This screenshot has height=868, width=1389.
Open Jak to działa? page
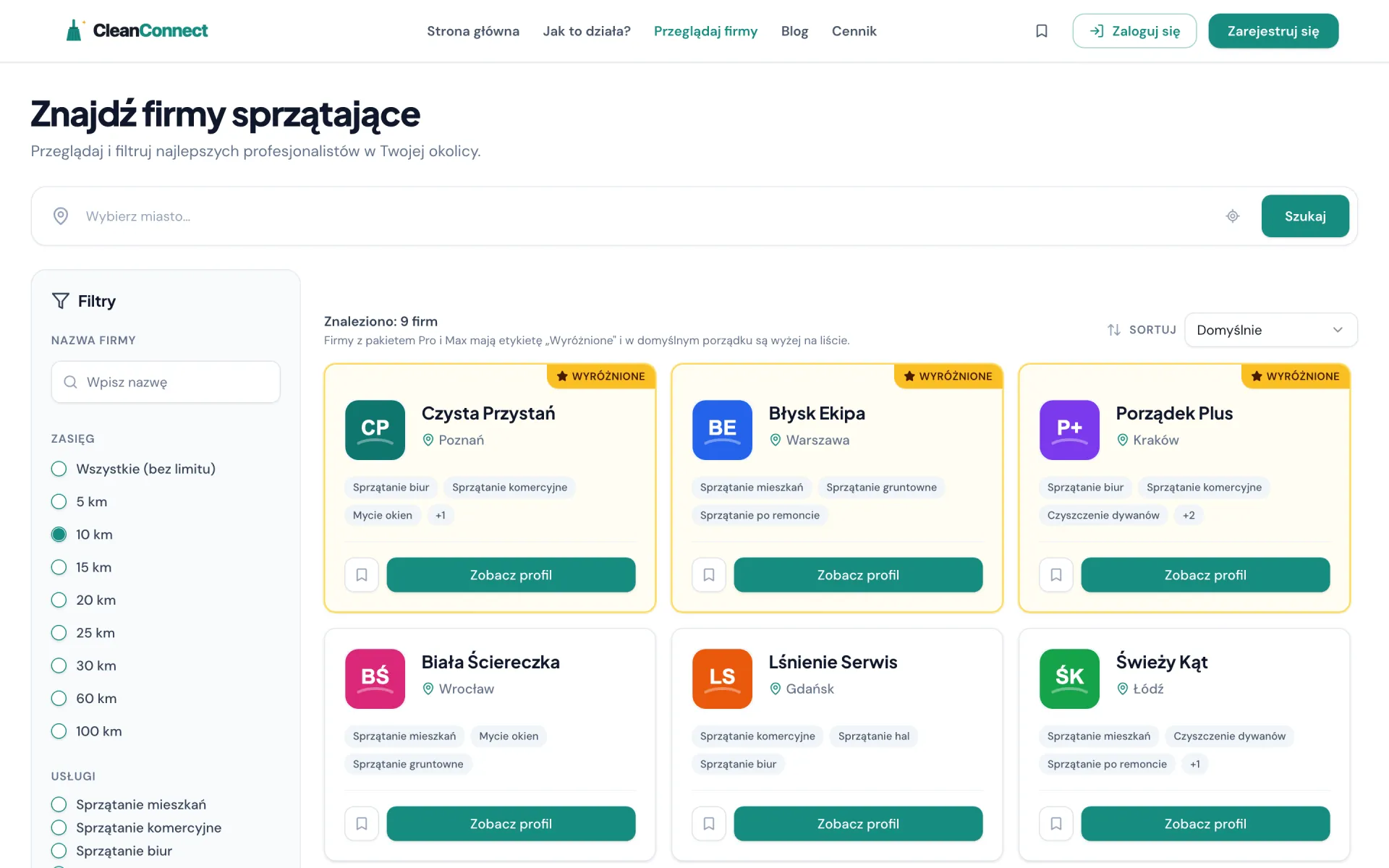[587, 31]
